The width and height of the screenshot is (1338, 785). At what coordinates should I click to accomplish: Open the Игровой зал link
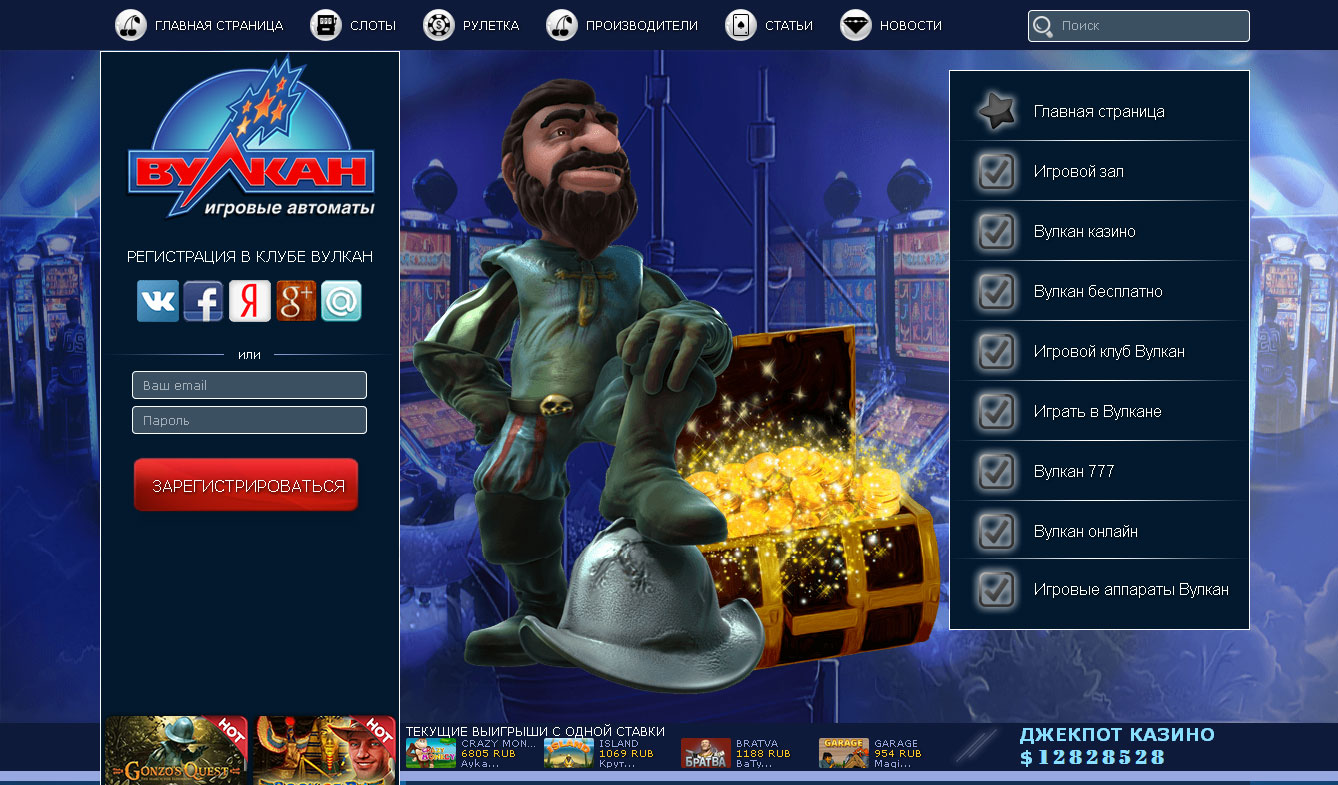click(1079, 171)
